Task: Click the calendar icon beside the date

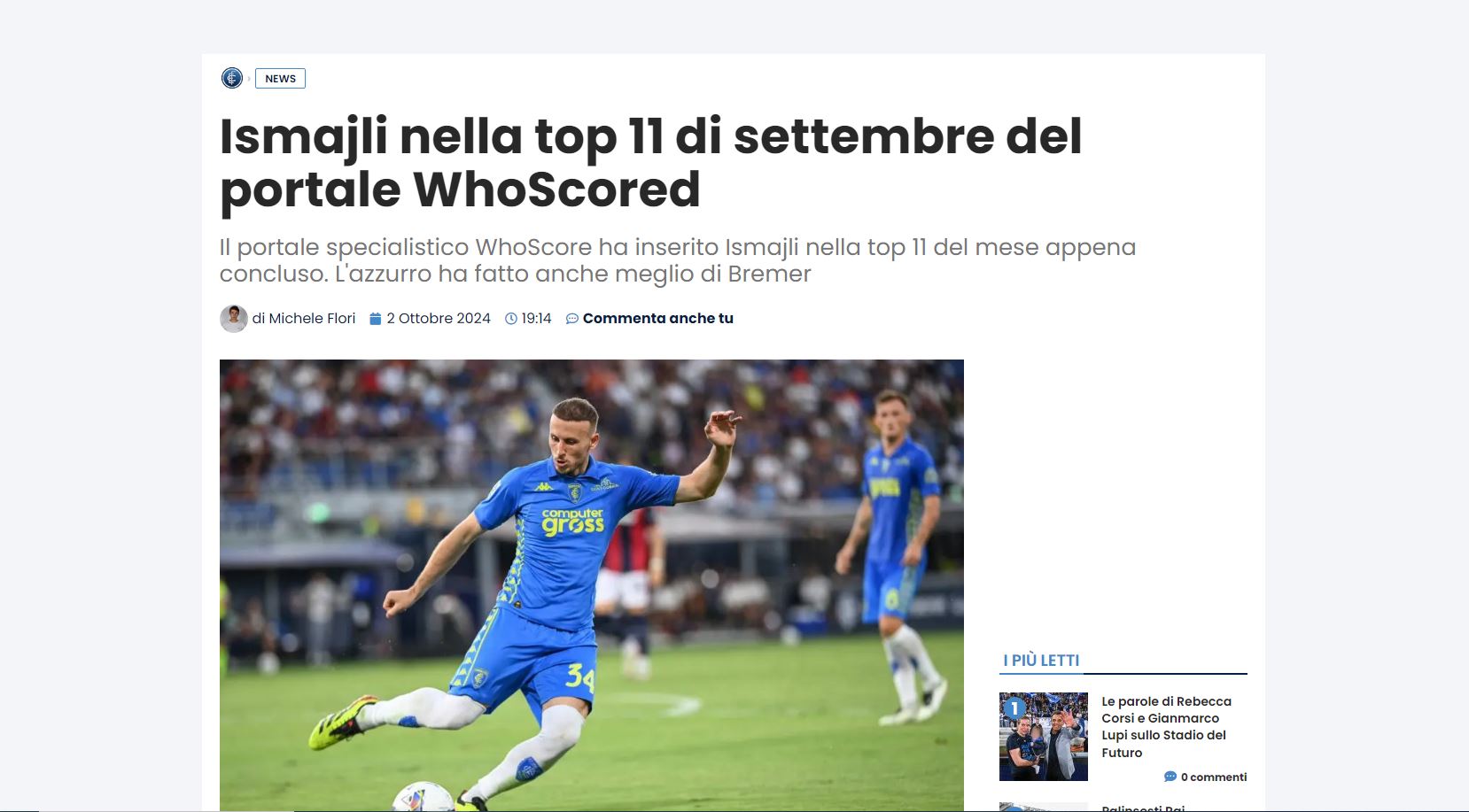Action: 375,319
